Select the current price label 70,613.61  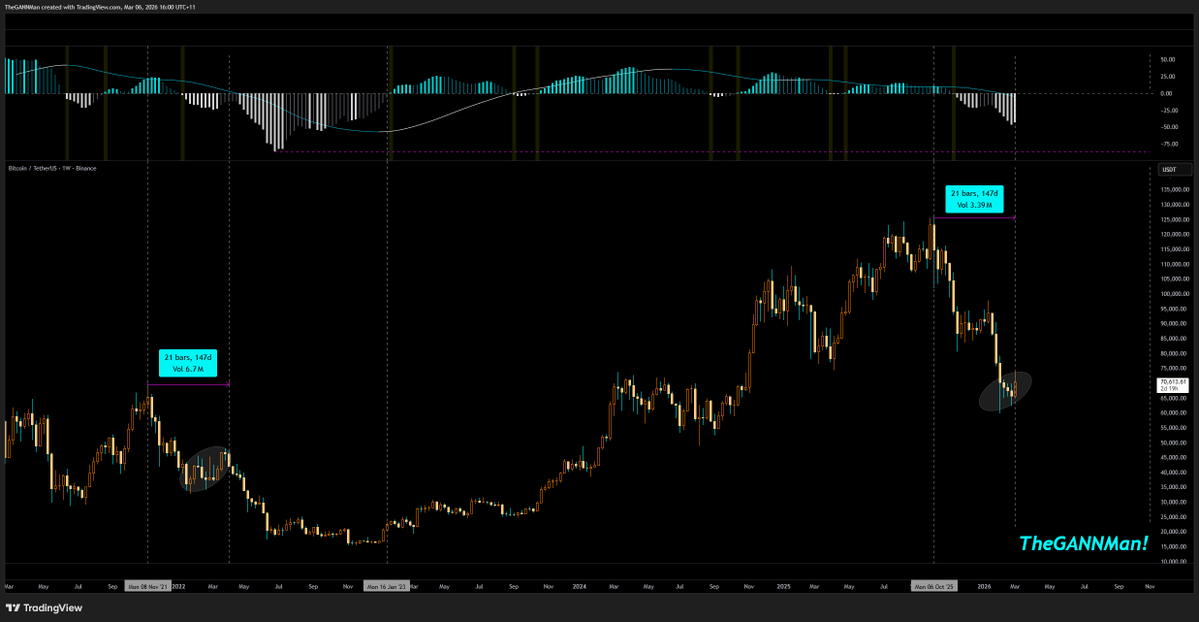pyautogui.click(x=1173, y=382)
